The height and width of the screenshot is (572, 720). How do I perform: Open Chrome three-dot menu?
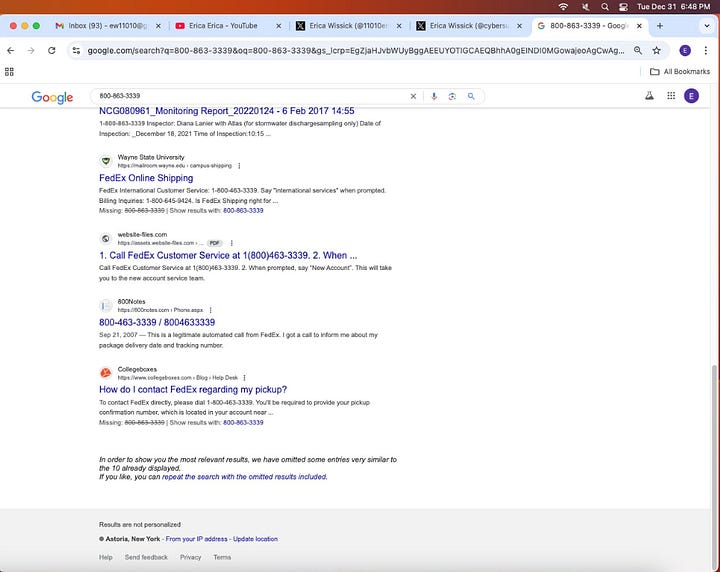tap(706, 50)
